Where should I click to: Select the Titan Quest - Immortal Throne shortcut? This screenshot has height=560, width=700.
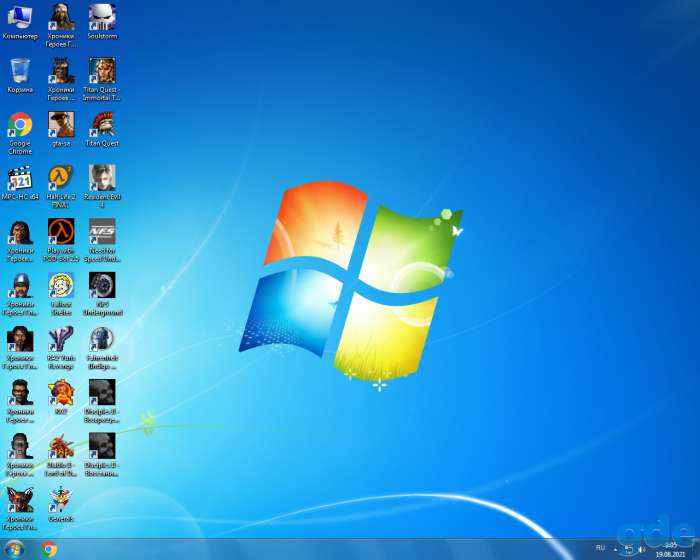(x=102, y=79)
